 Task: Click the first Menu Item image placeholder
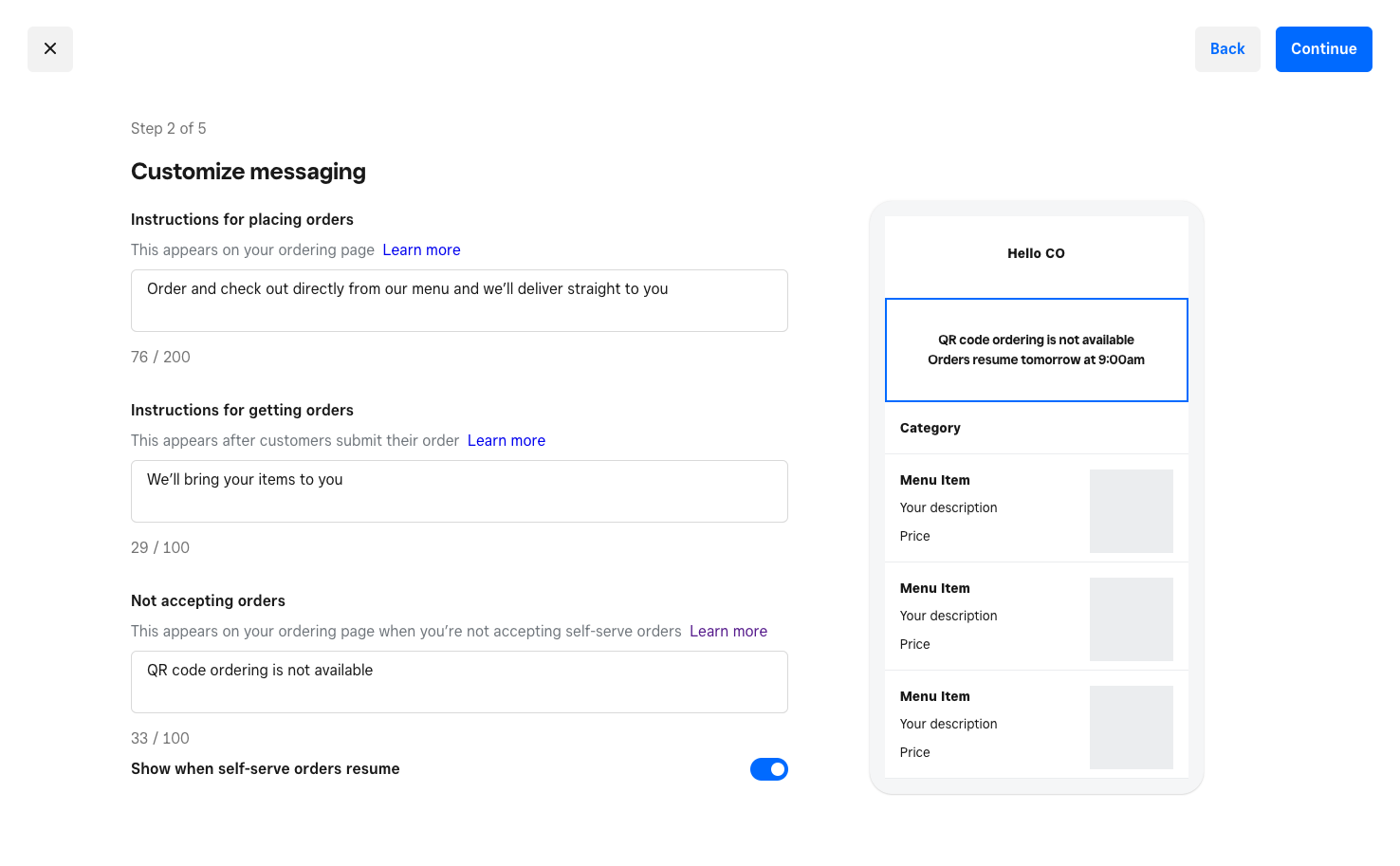click(1132, 510)
